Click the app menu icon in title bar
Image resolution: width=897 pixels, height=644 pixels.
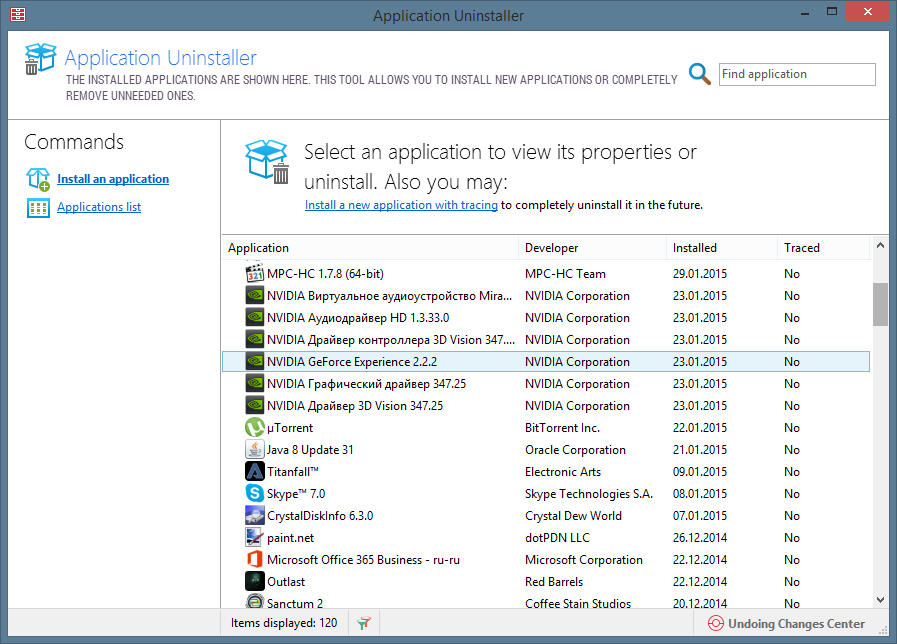tap(18, 14)
